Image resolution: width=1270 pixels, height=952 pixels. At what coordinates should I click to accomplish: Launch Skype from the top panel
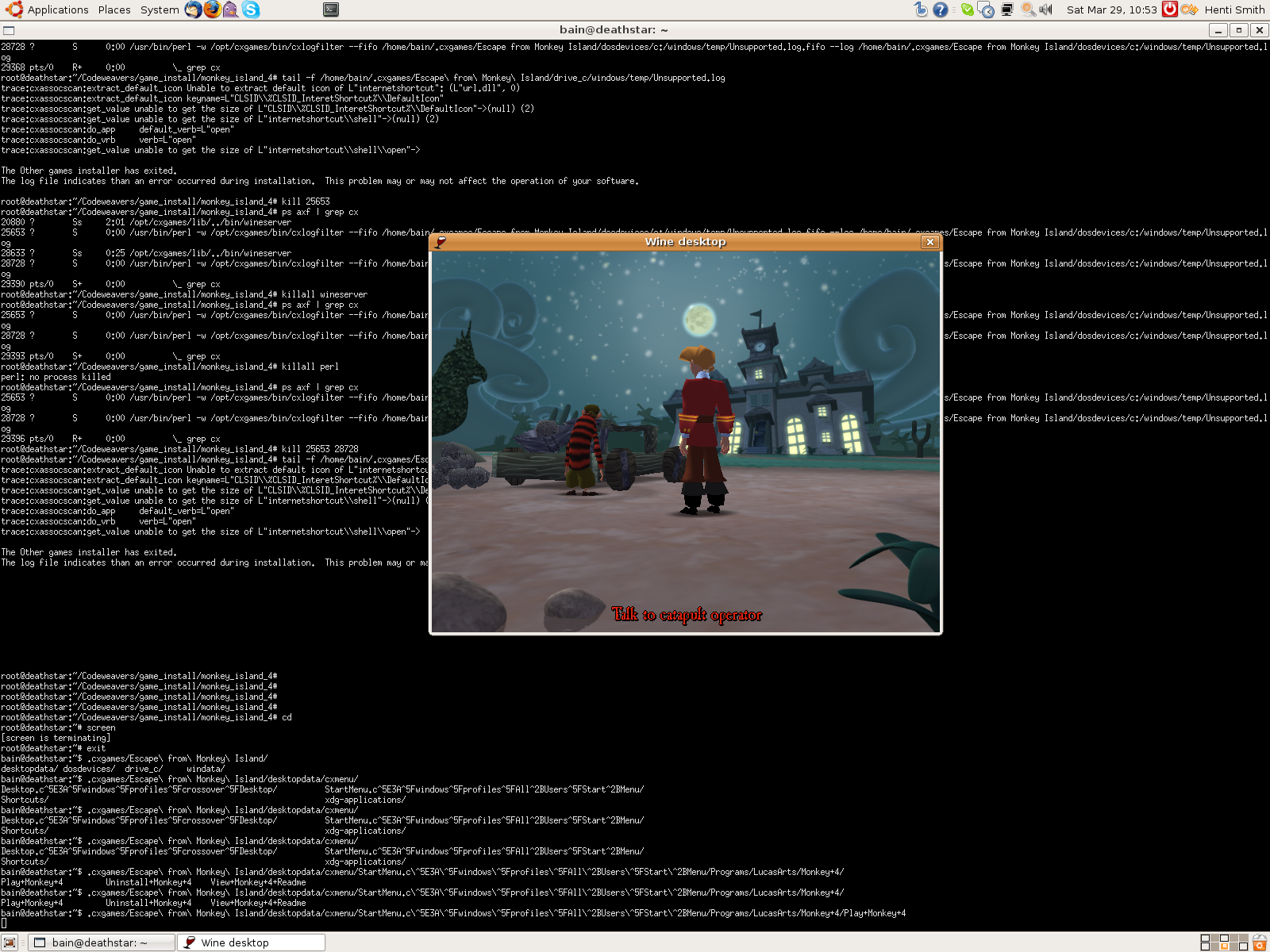point(249,10)
